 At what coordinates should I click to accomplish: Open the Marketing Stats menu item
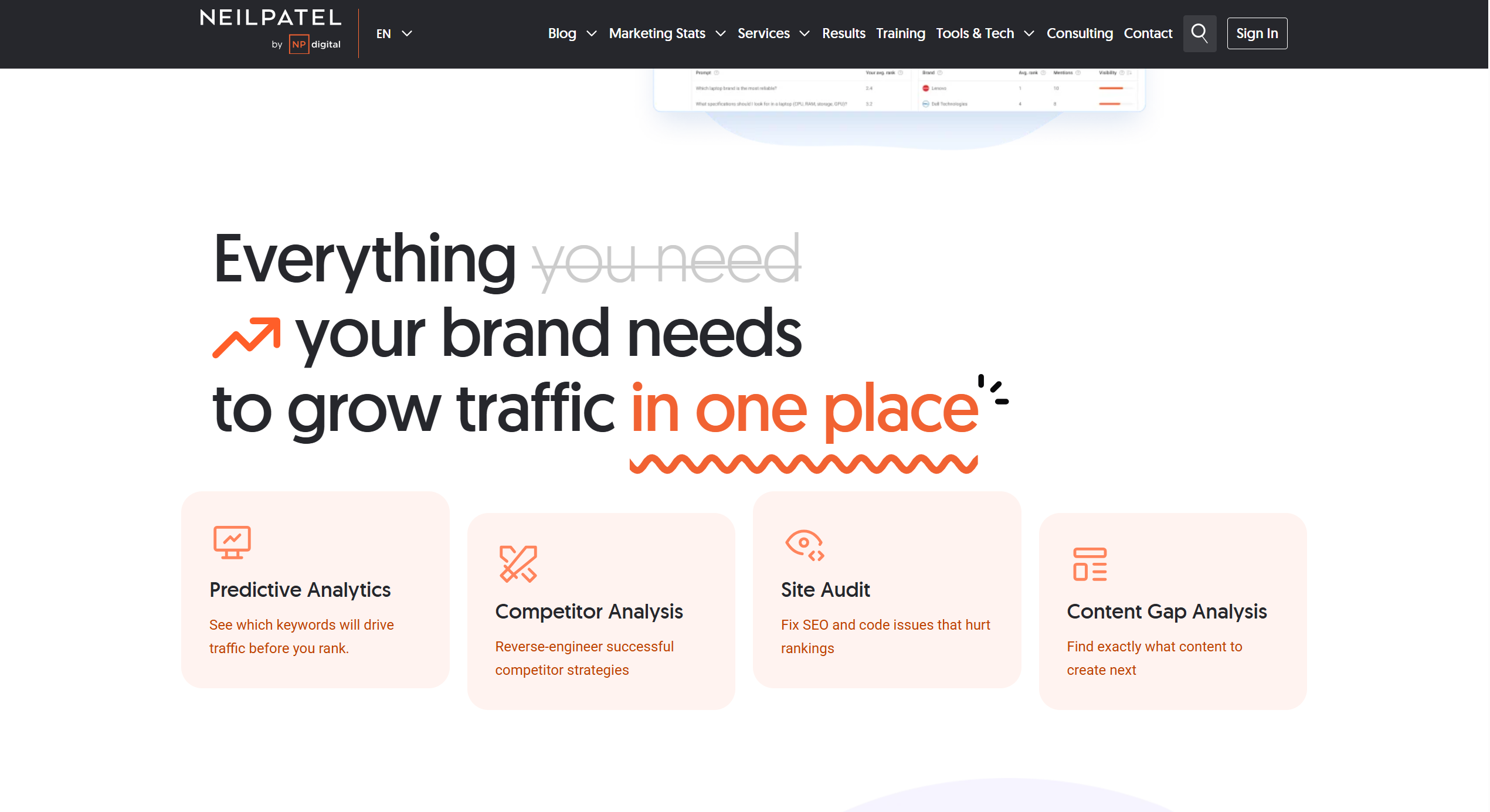click(x=657, y=33)
